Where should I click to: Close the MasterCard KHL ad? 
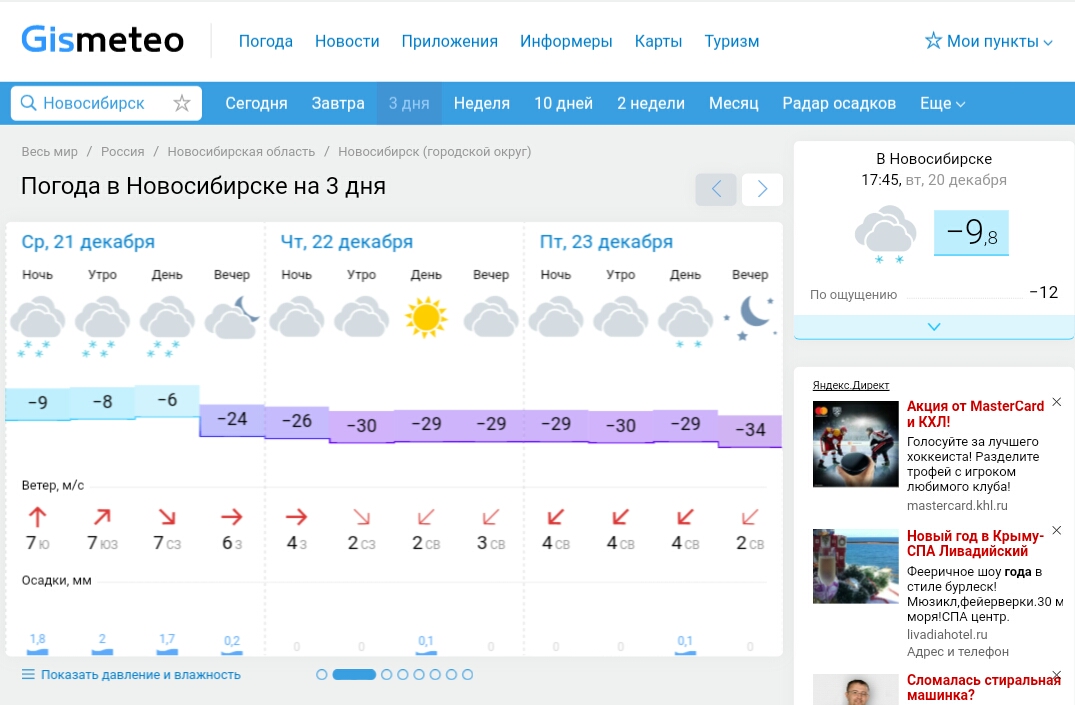click(x=1057, y=402)
